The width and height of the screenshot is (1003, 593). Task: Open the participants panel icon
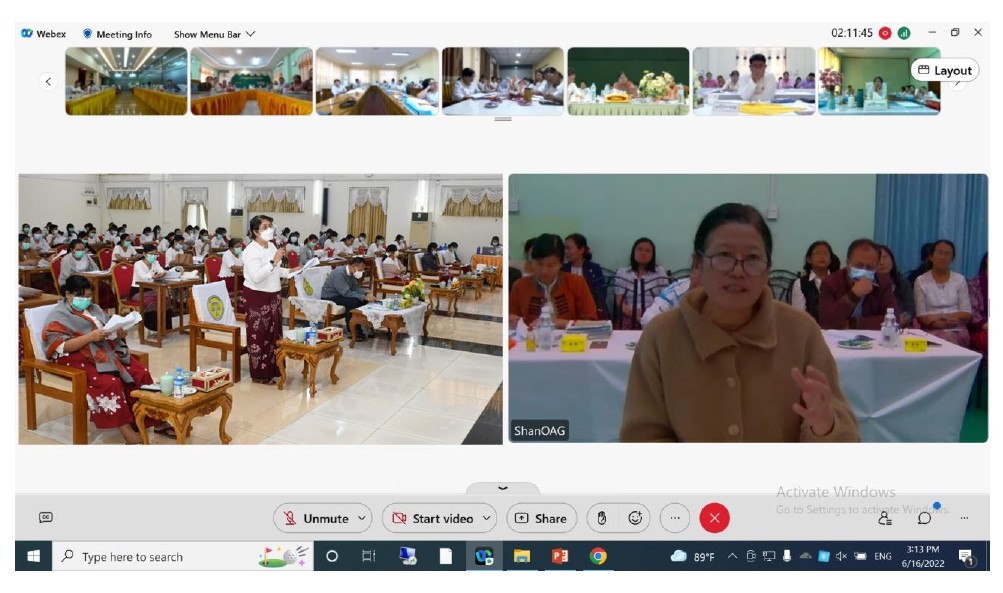click(884, 518)
